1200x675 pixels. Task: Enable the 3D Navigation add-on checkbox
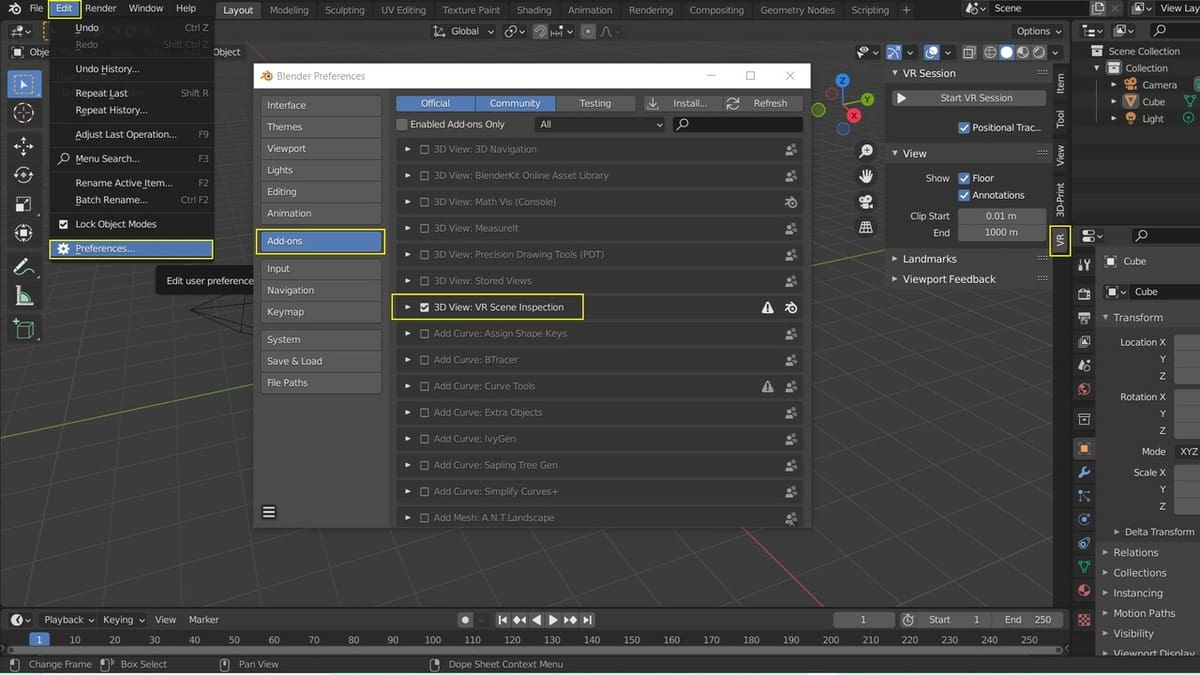click(x=425, y=149)
